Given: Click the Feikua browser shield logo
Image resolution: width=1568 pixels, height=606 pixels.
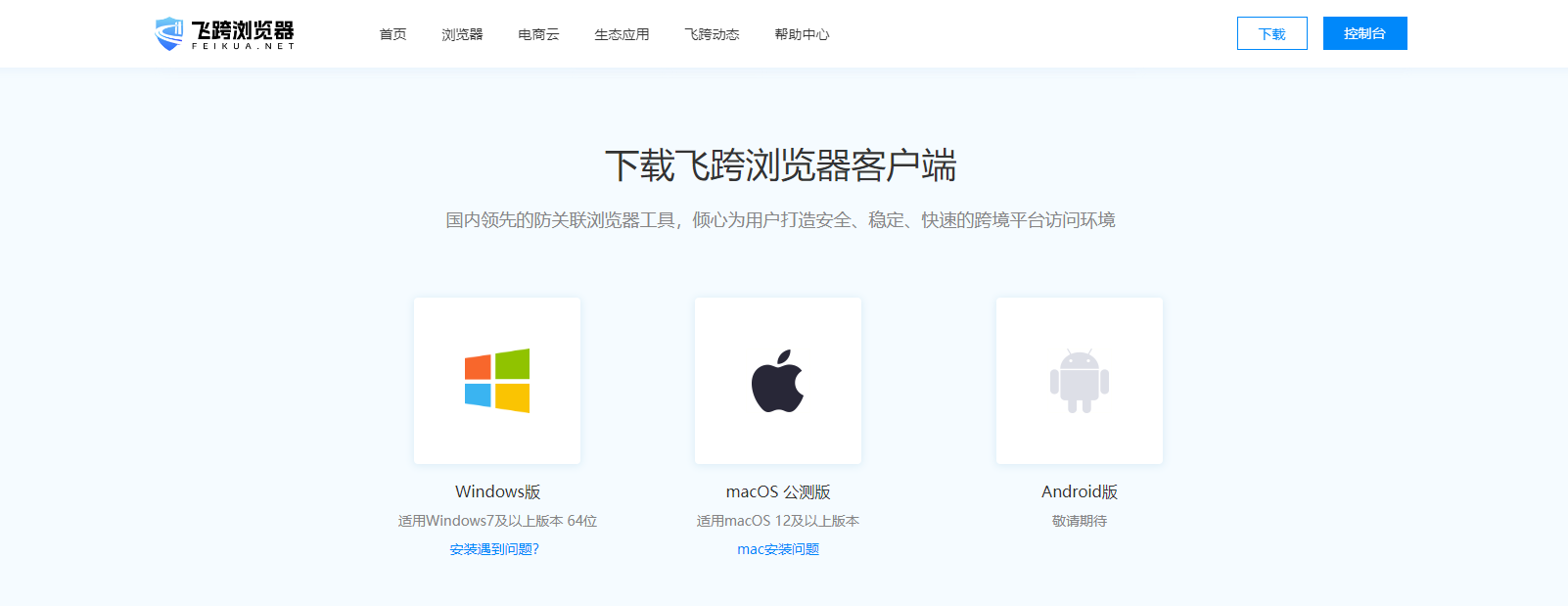Looking at the screenshot, I should 169,33.
